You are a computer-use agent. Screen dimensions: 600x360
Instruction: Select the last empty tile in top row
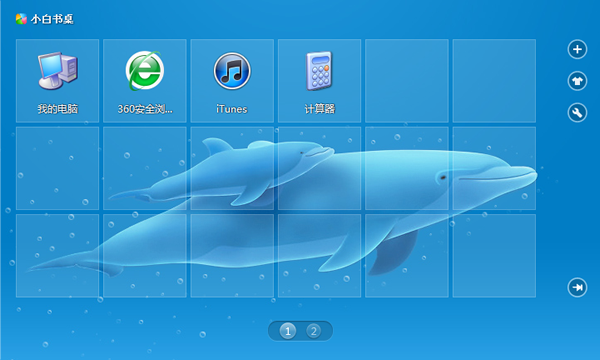tap(494, 81)
